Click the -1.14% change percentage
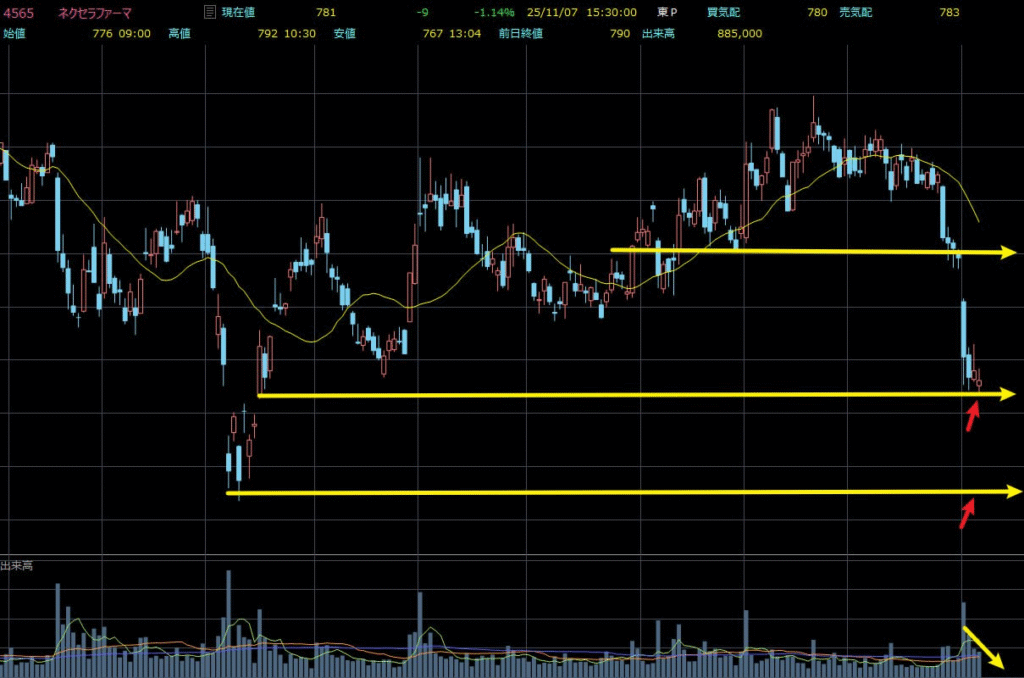Screen dimensions: 1024x678 [x=494, y=13]
